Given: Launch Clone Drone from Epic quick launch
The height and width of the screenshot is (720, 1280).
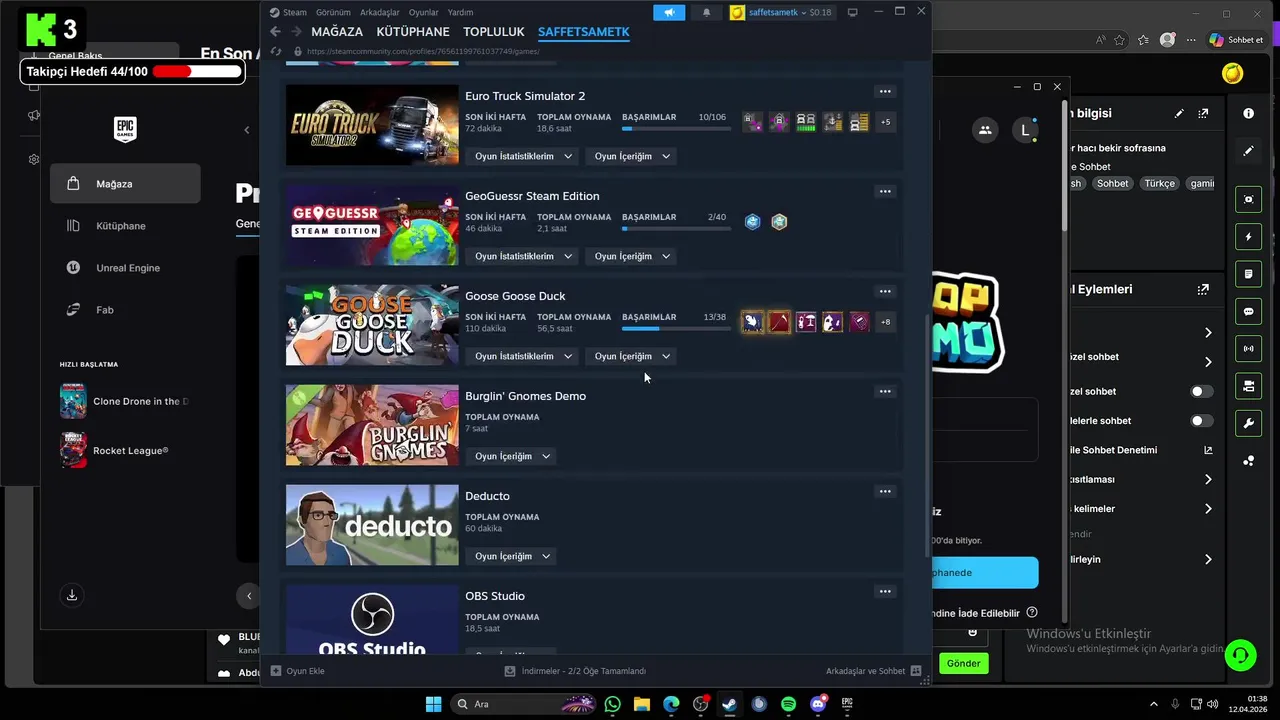Looking at the screenshot, I should pos(124,401).
